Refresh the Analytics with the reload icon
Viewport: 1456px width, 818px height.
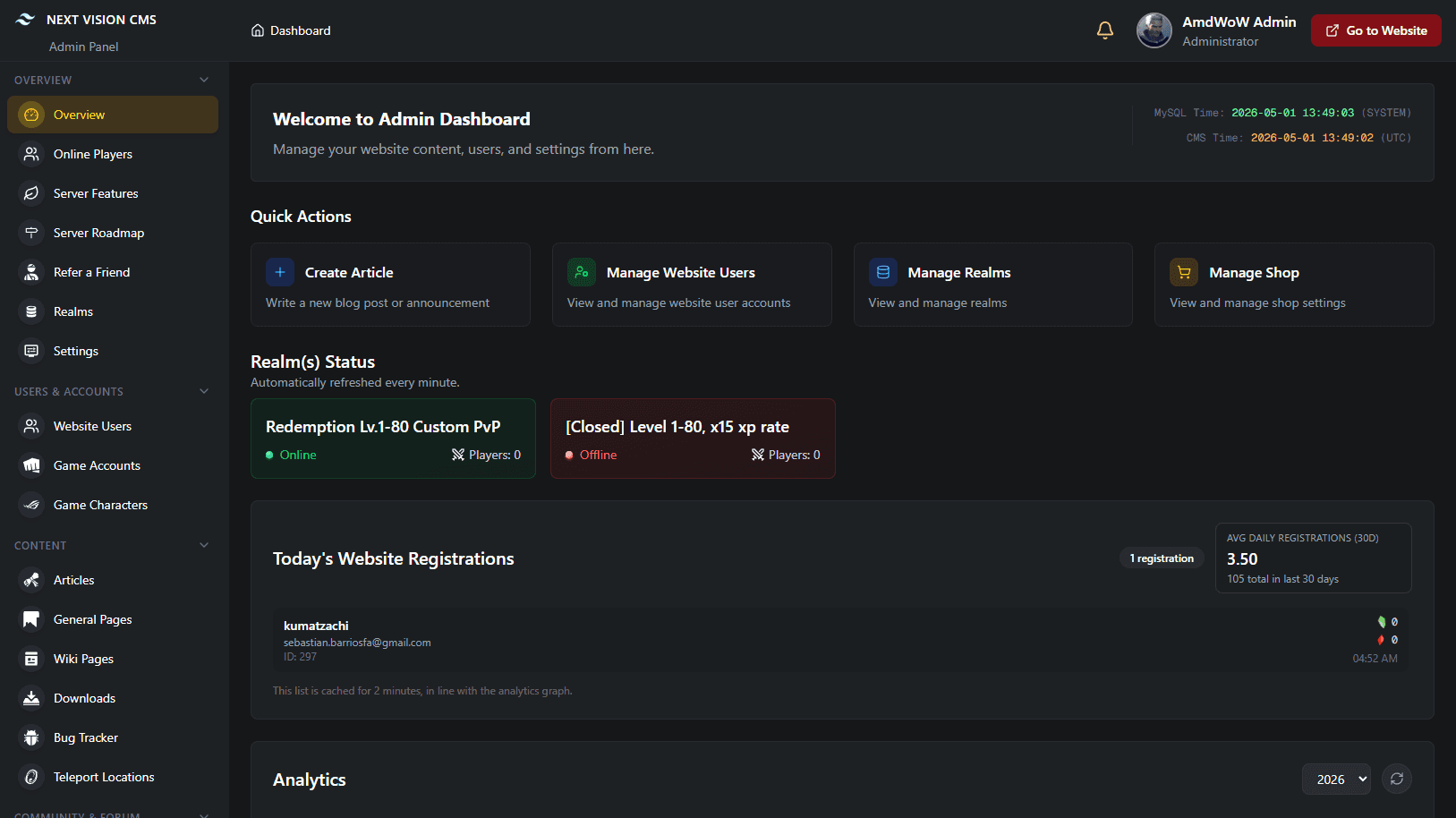point(1397,779)
